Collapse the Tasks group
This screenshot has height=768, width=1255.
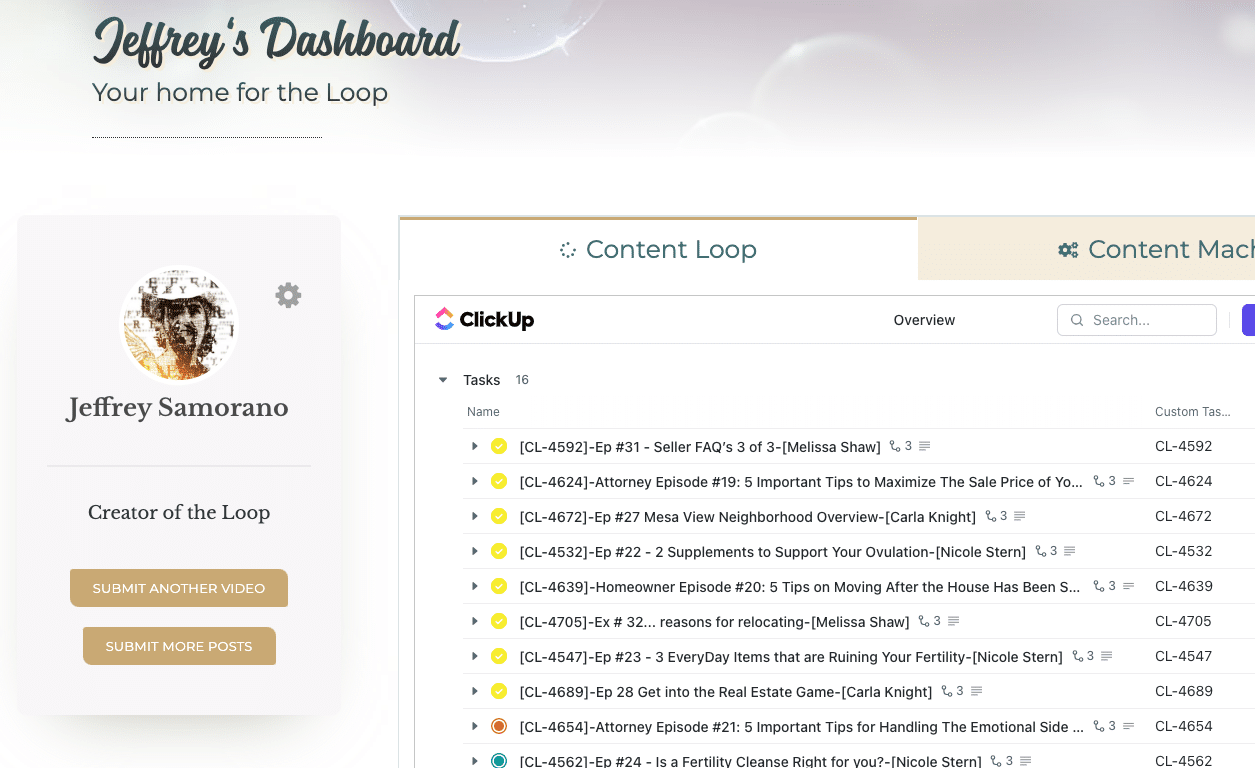[x=442, y=380]
